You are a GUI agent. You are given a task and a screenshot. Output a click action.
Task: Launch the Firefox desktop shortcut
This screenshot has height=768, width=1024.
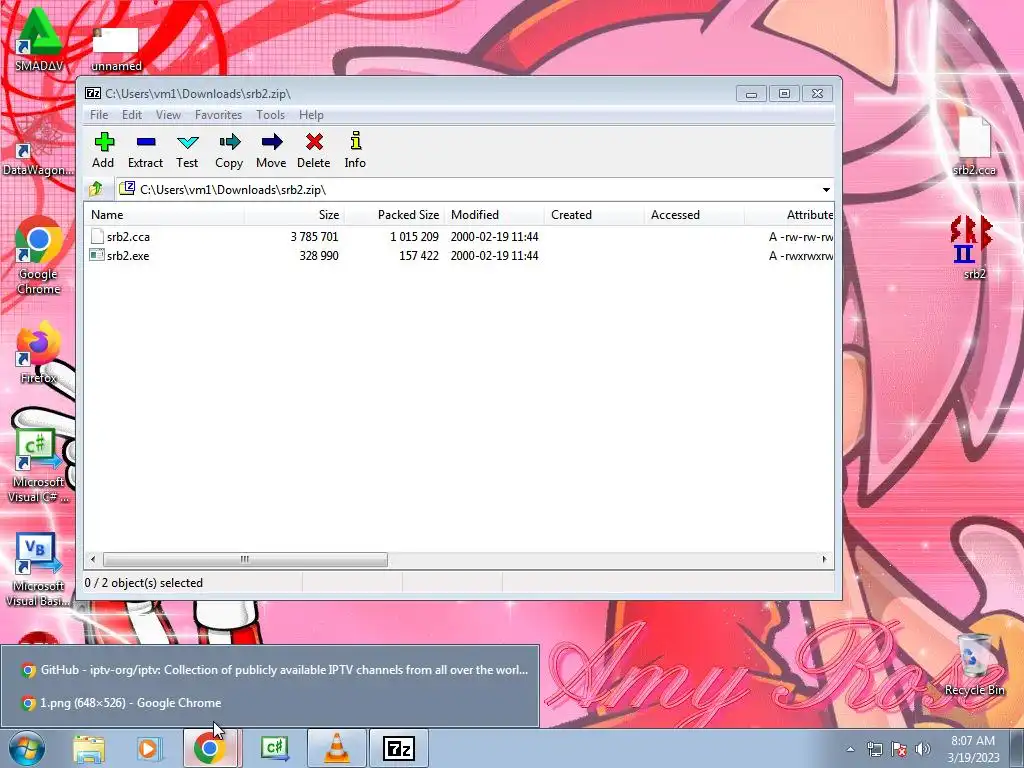39,353
